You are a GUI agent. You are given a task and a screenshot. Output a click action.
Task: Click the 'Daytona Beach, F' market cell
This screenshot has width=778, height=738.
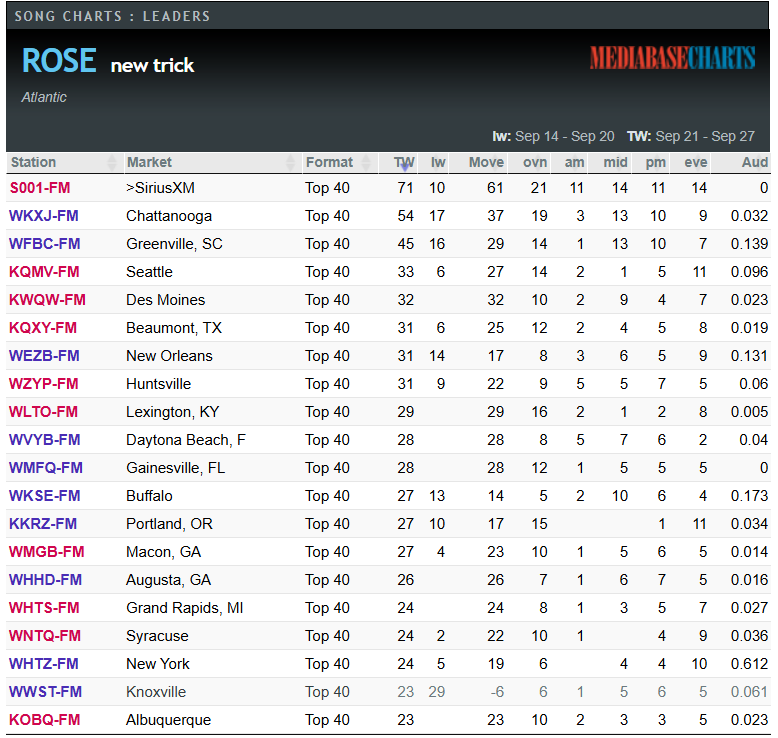[x=186, y=440]
